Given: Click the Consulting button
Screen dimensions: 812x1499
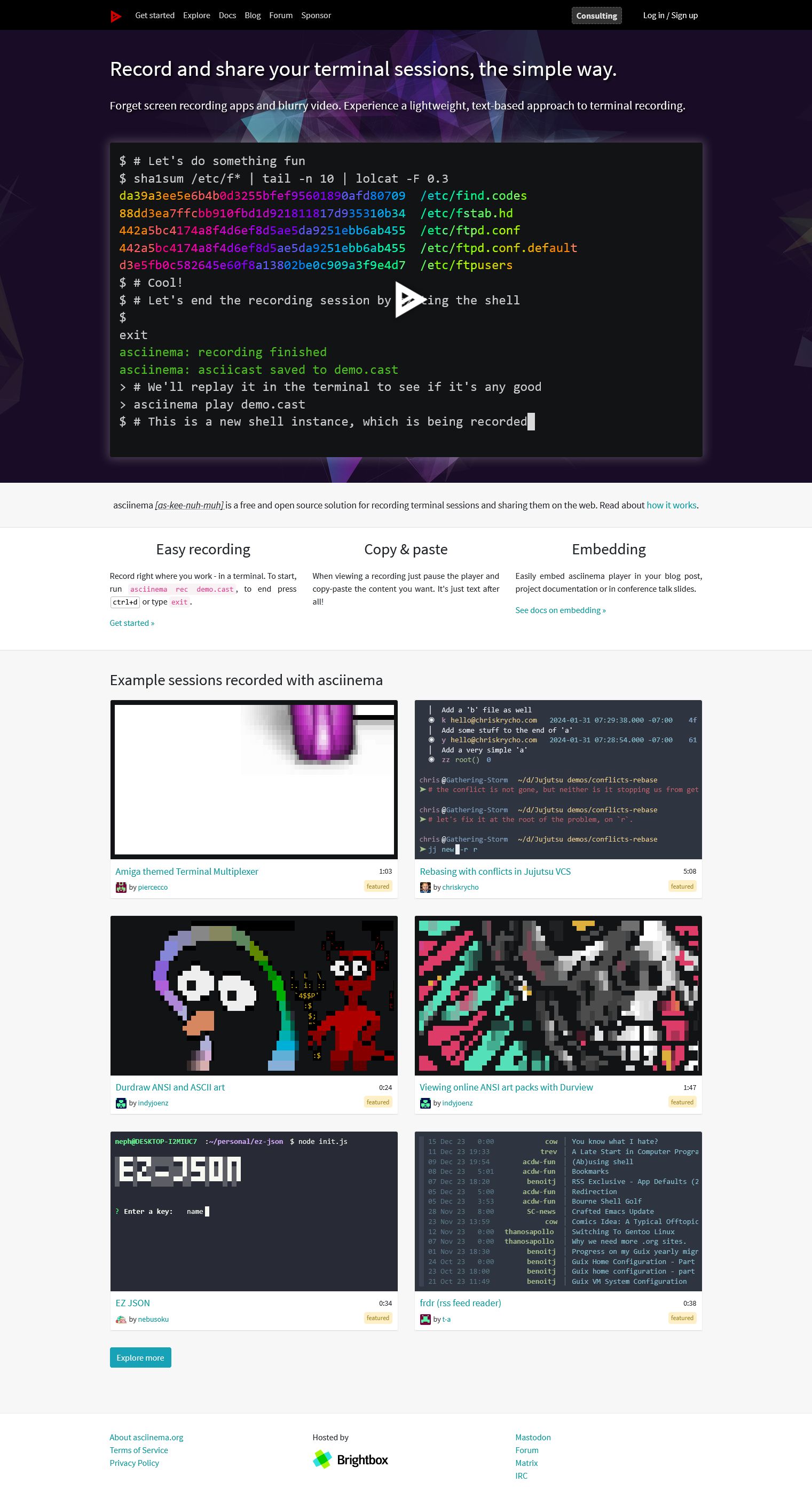Looking at the screenshot, I should [596, 15].
